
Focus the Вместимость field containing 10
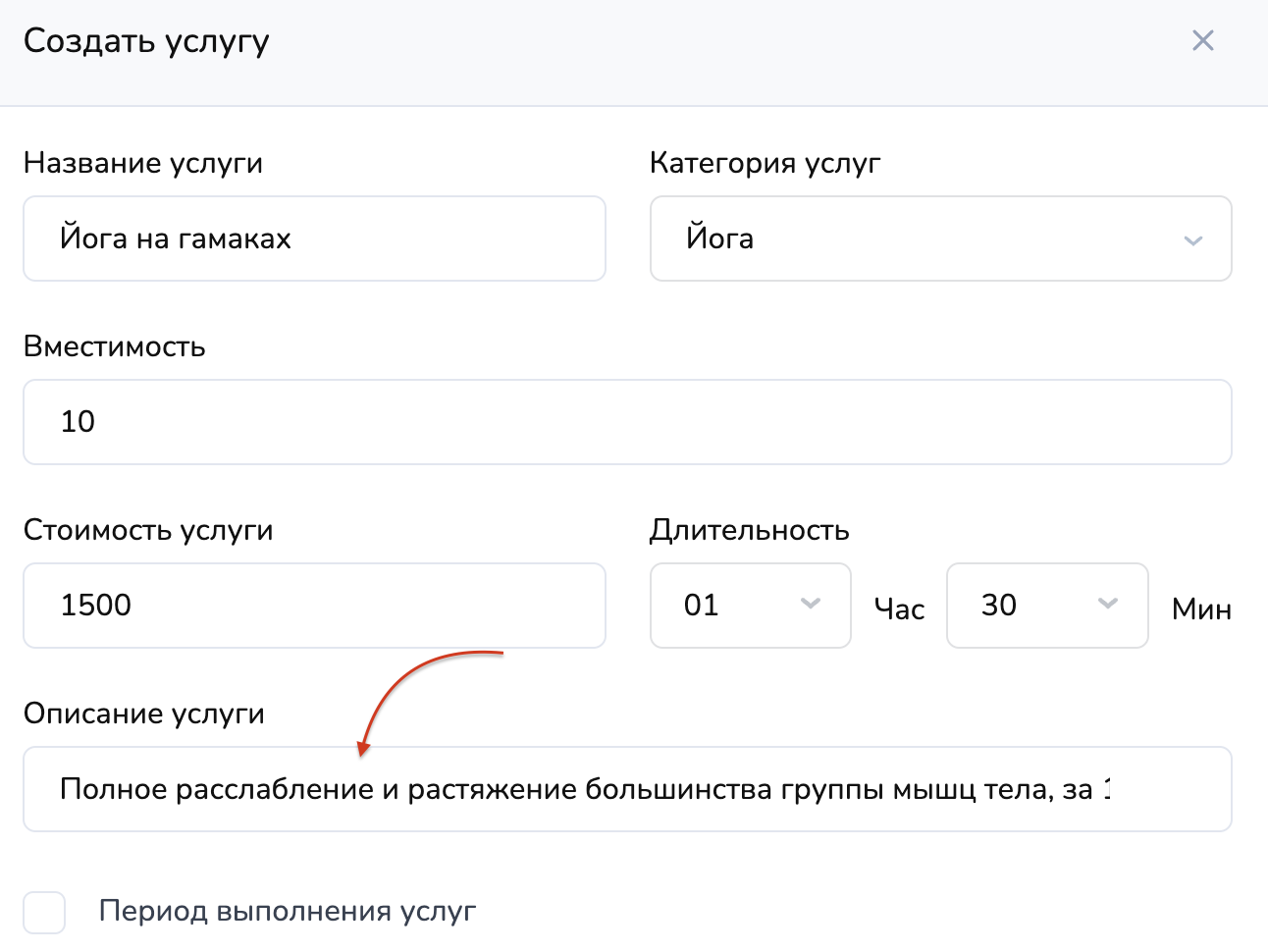[627, 422]
